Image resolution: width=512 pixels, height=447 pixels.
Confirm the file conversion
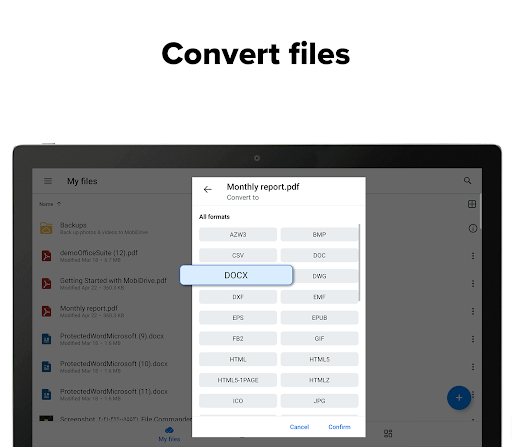339,427
